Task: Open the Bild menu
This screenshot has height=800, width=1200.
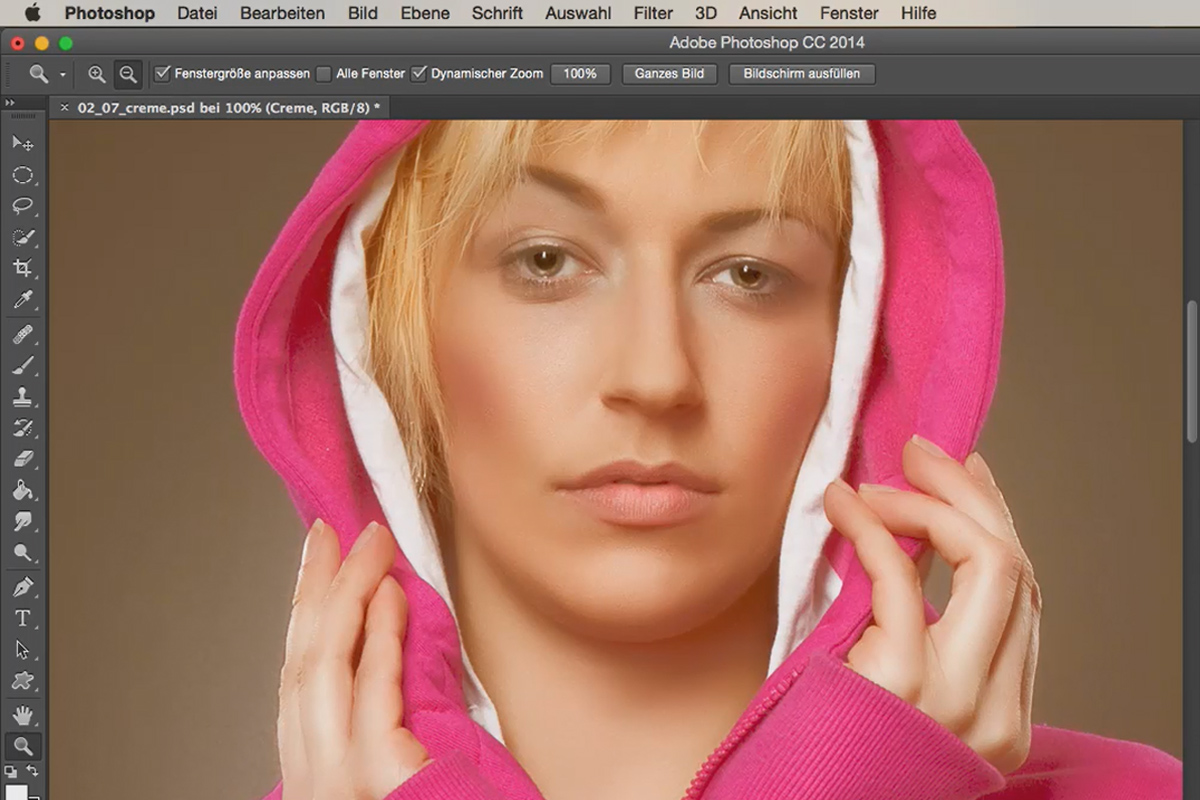Action: (x=363, y=13)
